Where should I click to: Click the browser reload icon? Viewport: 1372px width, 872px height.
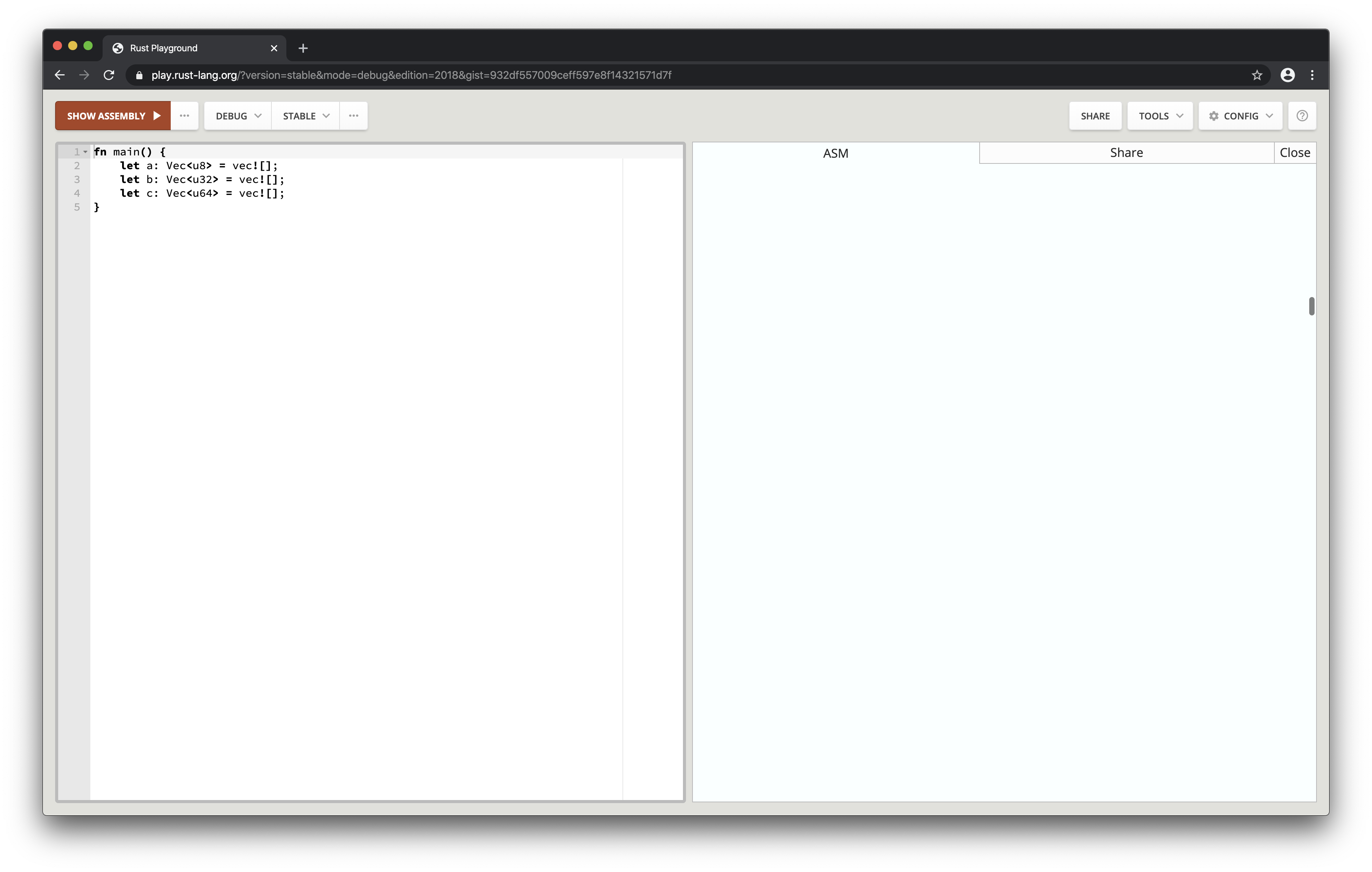(109, 75)
